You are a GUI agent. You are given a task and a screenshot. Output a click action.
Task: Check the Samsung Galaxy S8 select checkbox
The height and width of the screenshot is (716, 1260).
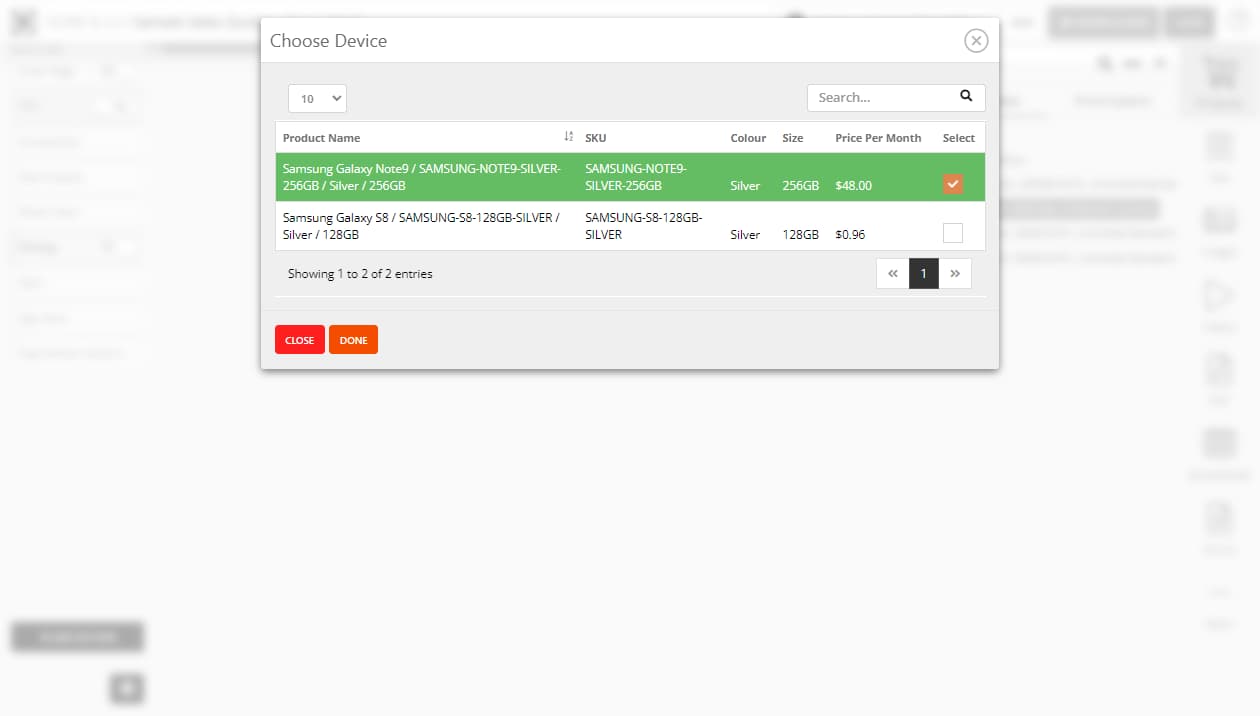(952, 233)
